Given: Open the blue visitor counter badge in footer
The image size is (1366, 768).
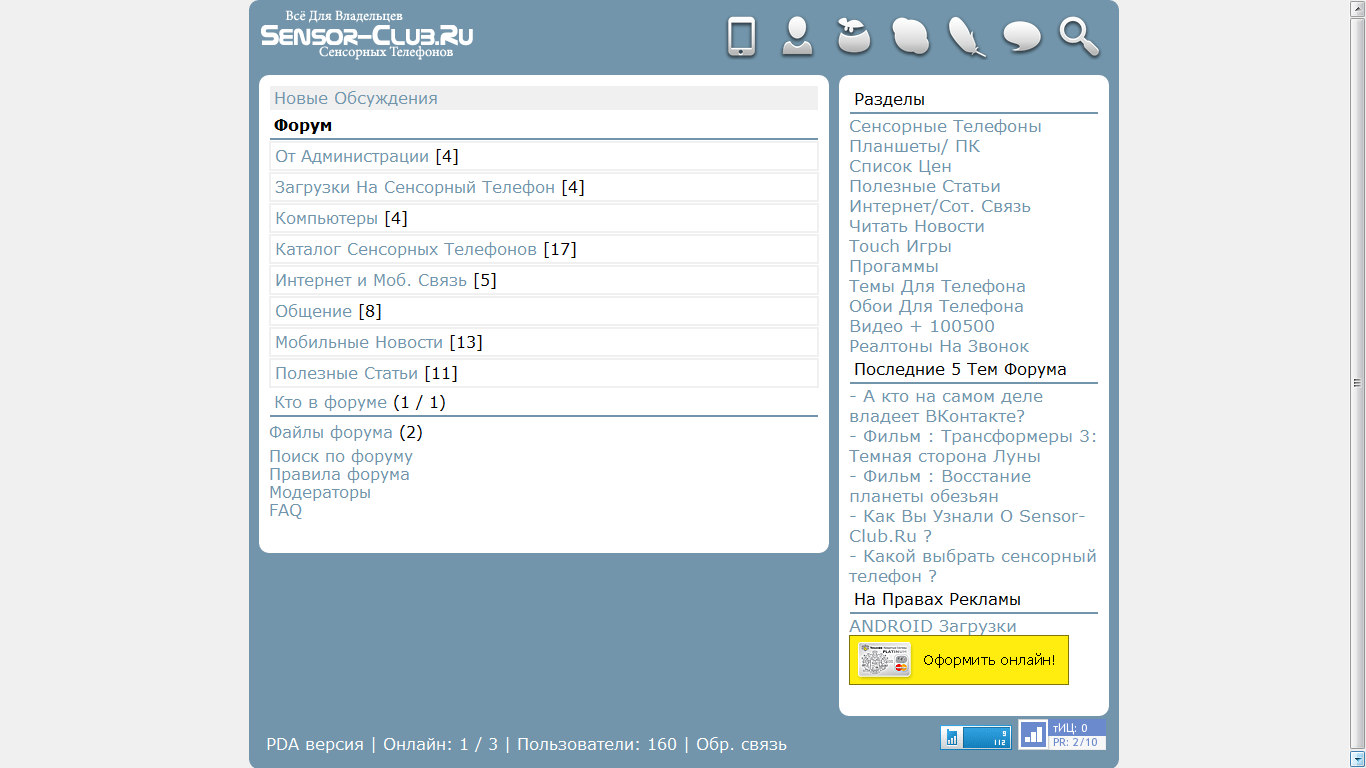Looking at the screenshot, I should pyautogui.click(x=975, y=738).
